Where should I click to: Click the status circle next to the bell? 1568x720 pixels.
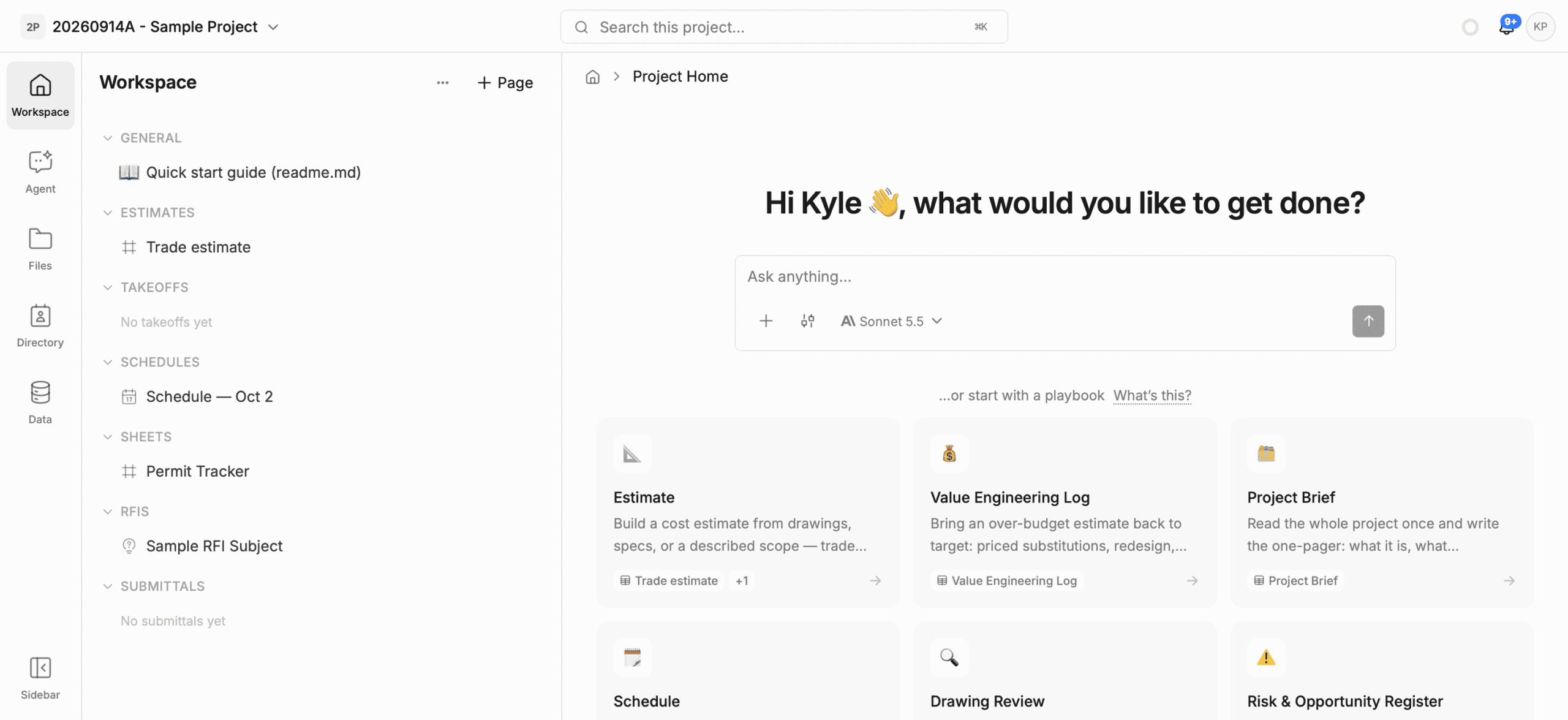(1470, 27)
